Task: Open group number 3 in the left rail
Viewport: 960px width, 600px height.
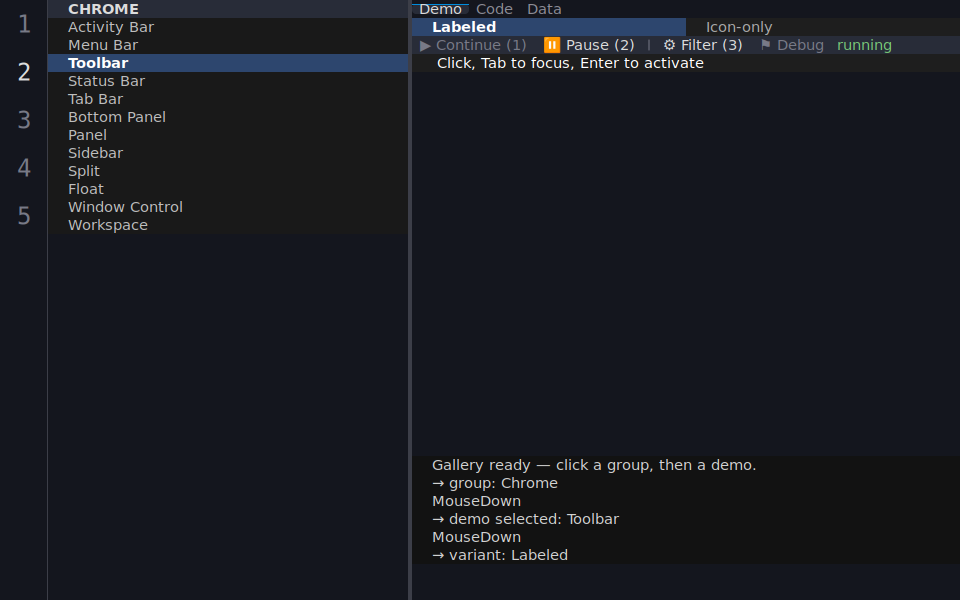Action: click(24, 119)
